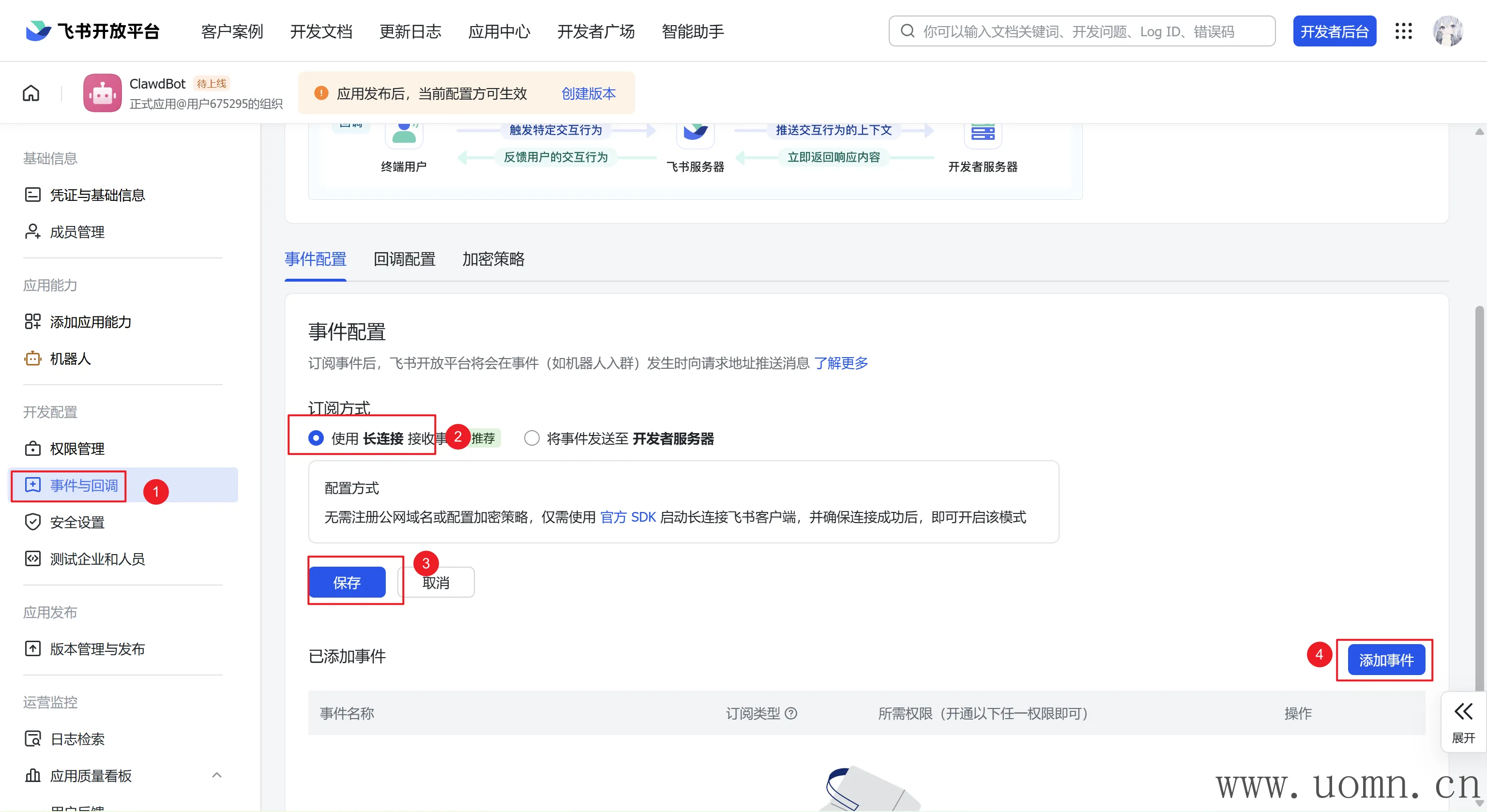Click the ClawdBot robot app icon
1487x812 pixels.
[102, 93]
